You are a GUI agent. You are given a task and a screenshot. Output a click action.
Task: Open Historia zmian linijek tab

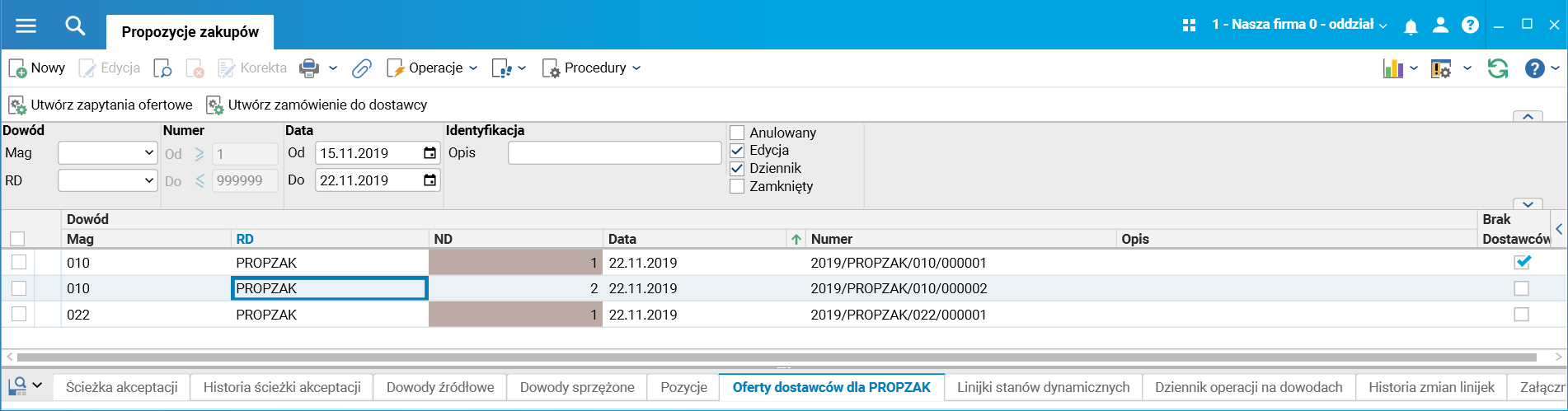coord(1431,387)
